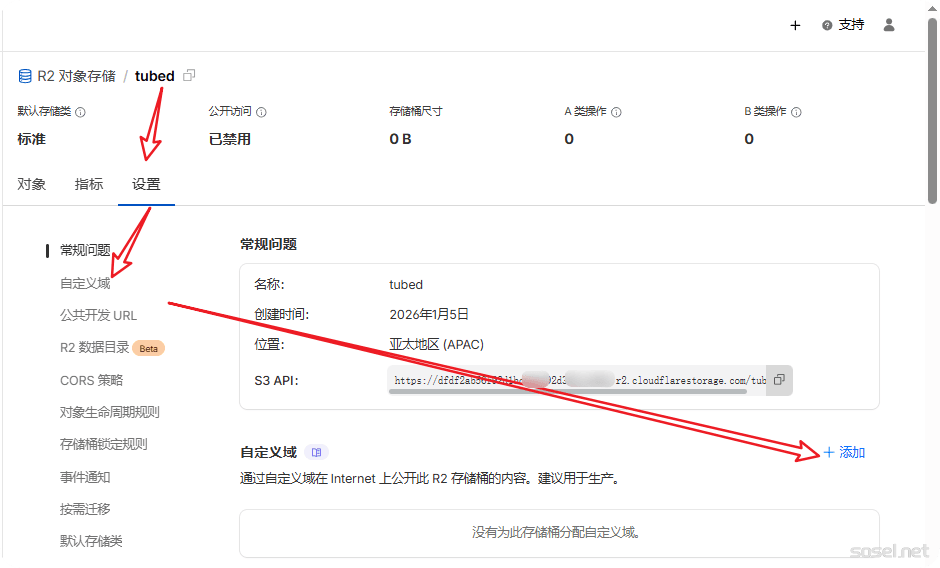Open the user account profile icon
The width and height of the screenshot is (940, 568).
pyautogui.click(x=889, y=25)
